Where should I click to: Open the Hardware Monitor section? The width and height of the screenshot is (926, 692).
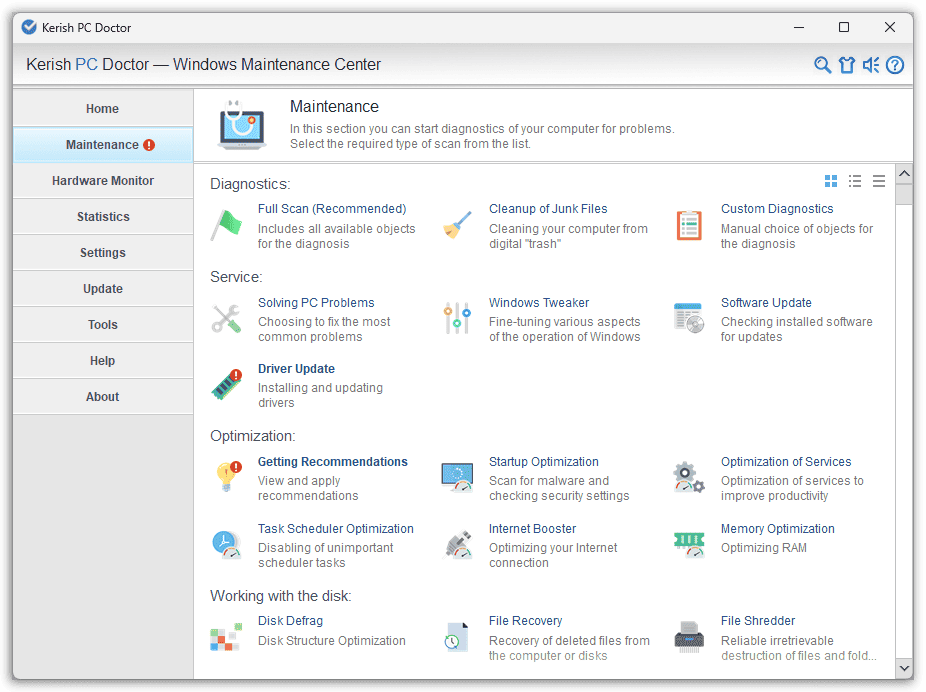tap(103, 181)
